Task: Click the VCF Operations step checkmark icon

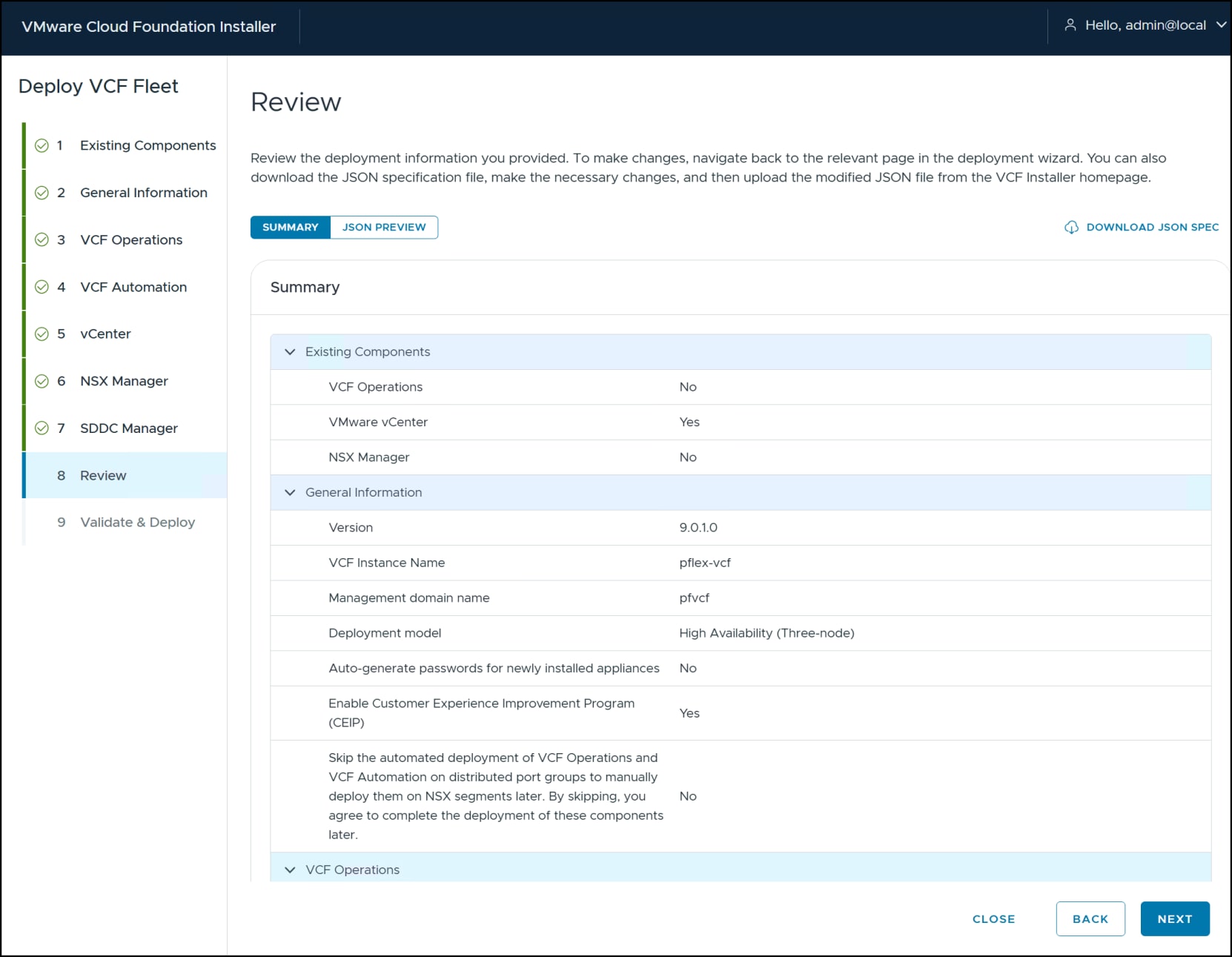Action: (42, 239)
